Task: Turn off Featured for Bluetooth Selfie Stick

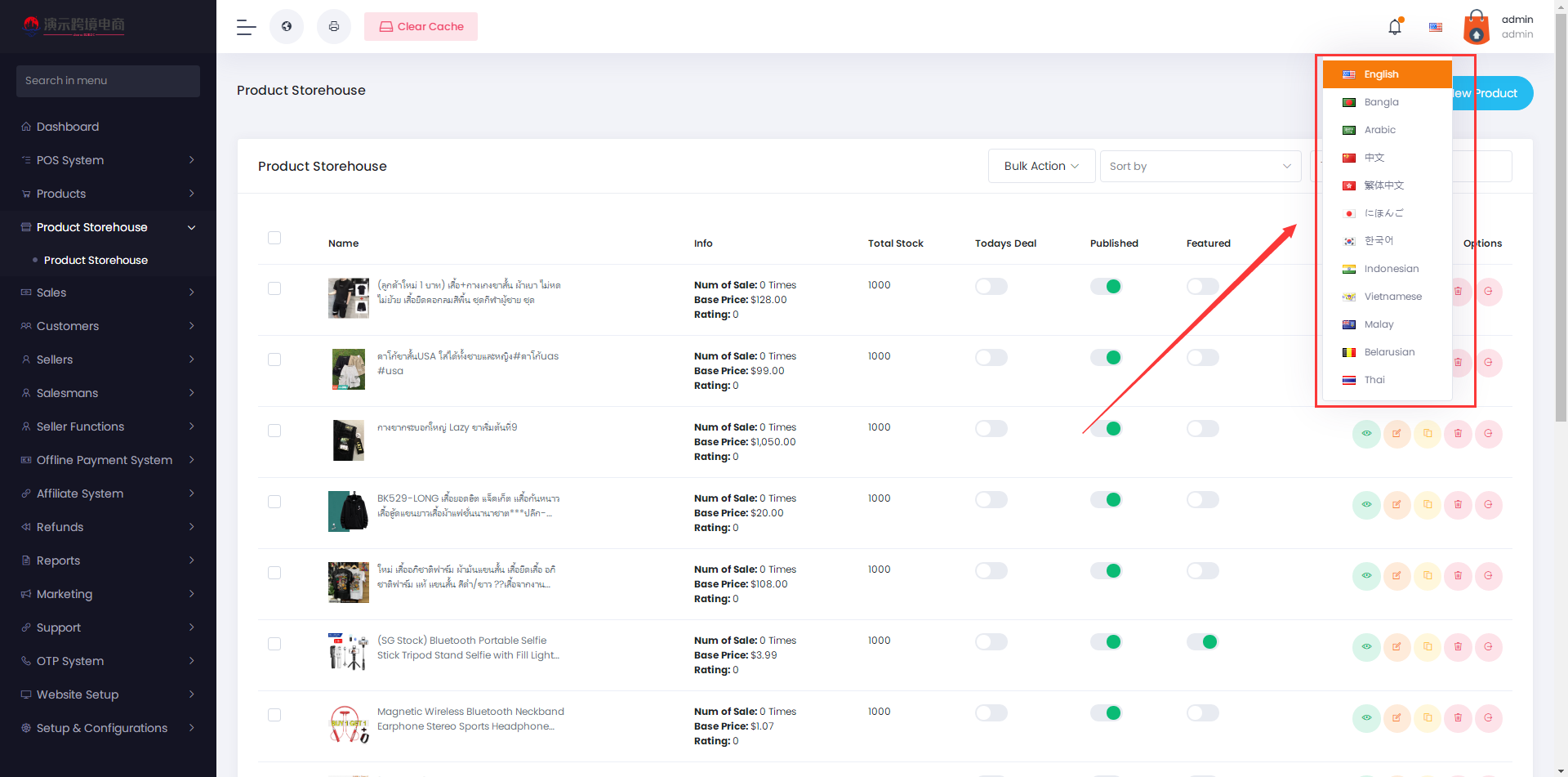Action: 1202,642
